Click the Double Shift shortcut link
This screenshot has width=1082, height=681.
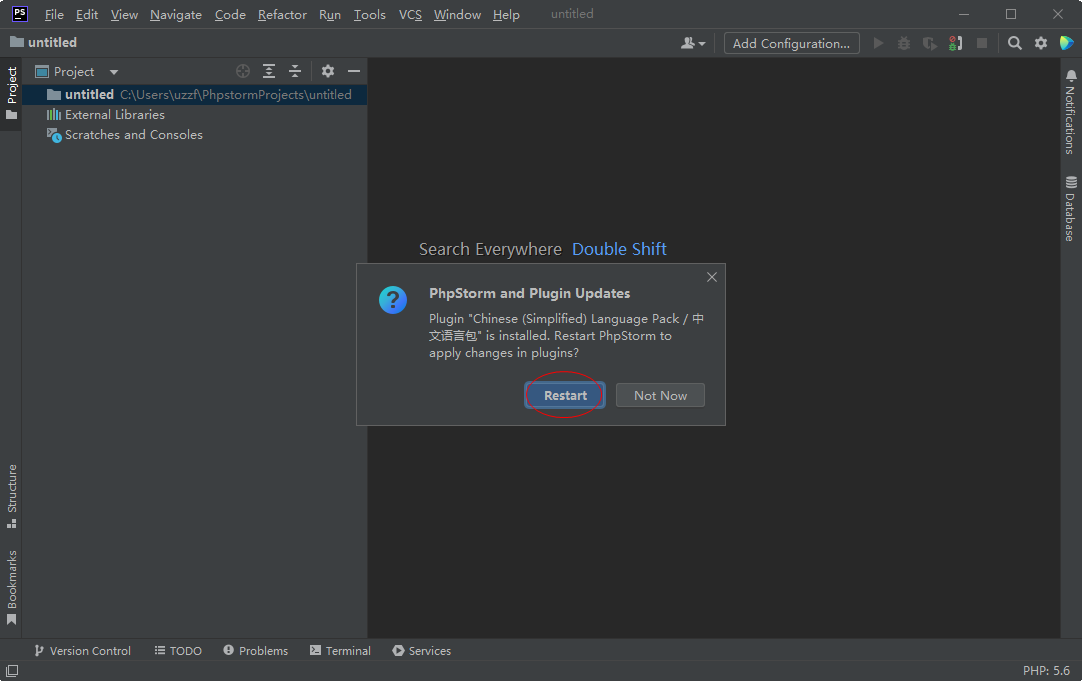click(x=619, y=249)
